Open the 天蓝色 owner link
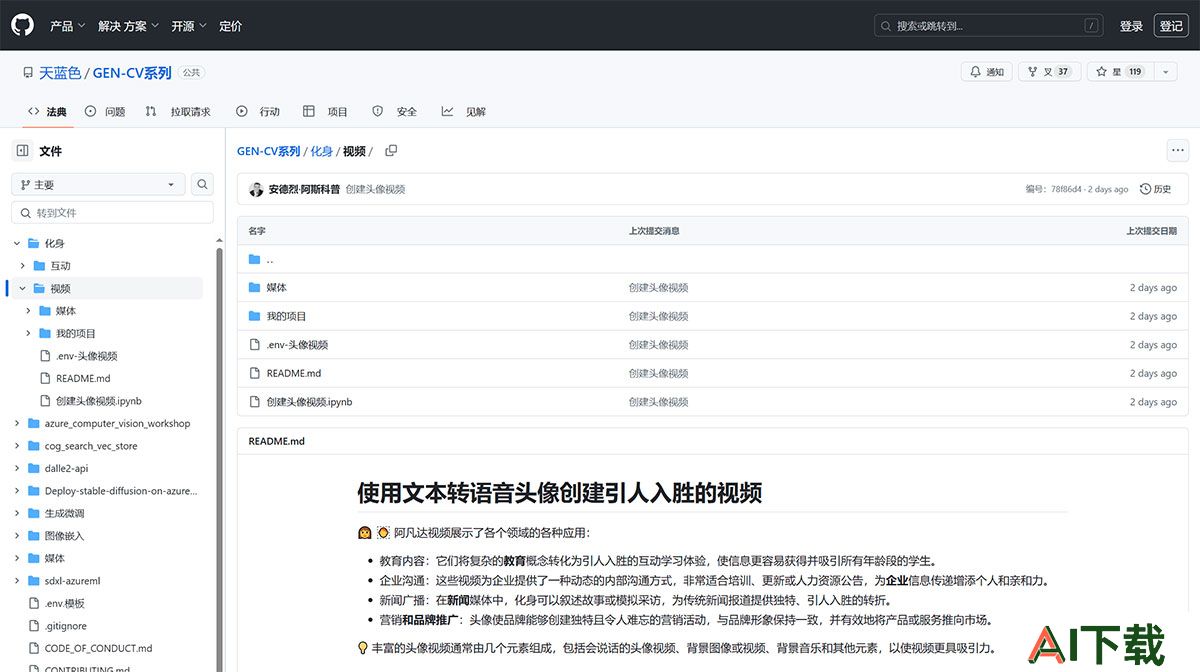Image resolution: width=1200 pixels, height=672 pixels. tap(60, 73)
